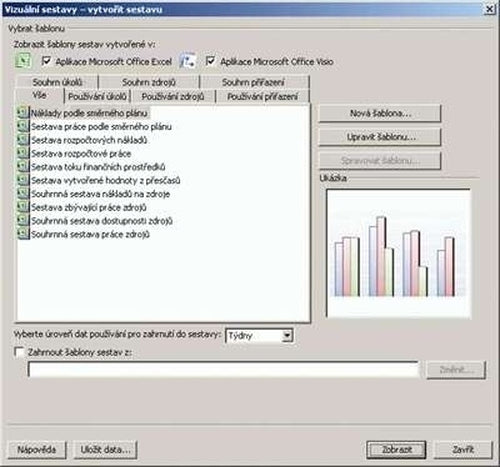
Task: Open the Používání přiřazení tab
Action: click(263, 97)
